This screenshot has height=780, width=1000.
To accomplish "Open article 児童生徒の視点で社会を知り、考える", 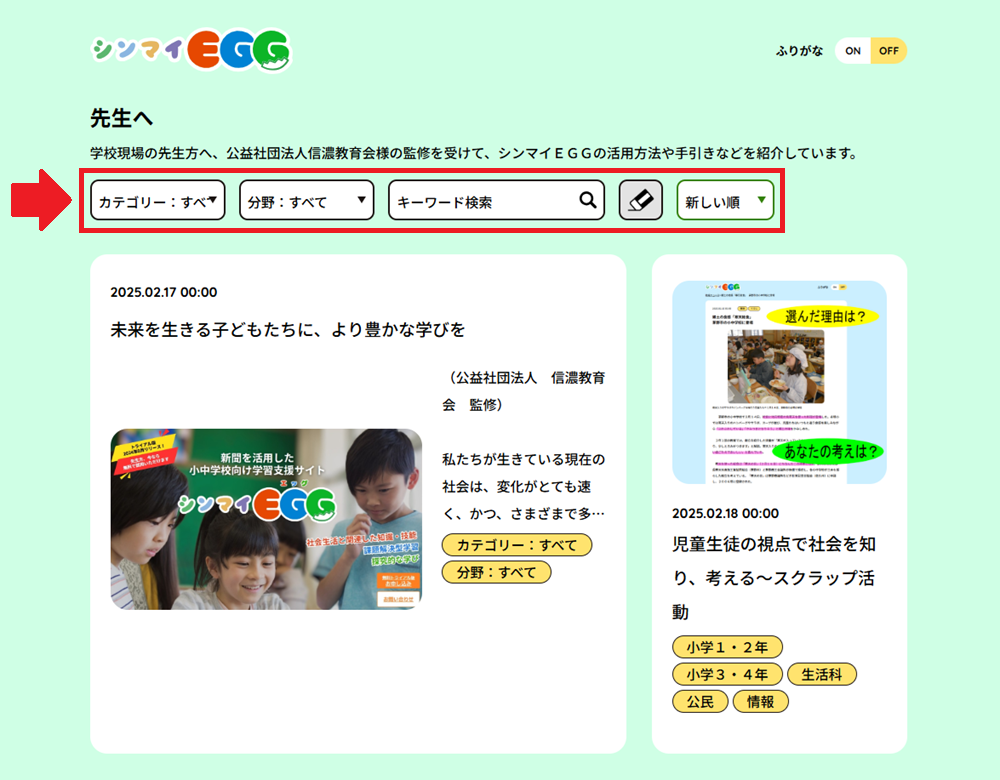I will (774, 578).
